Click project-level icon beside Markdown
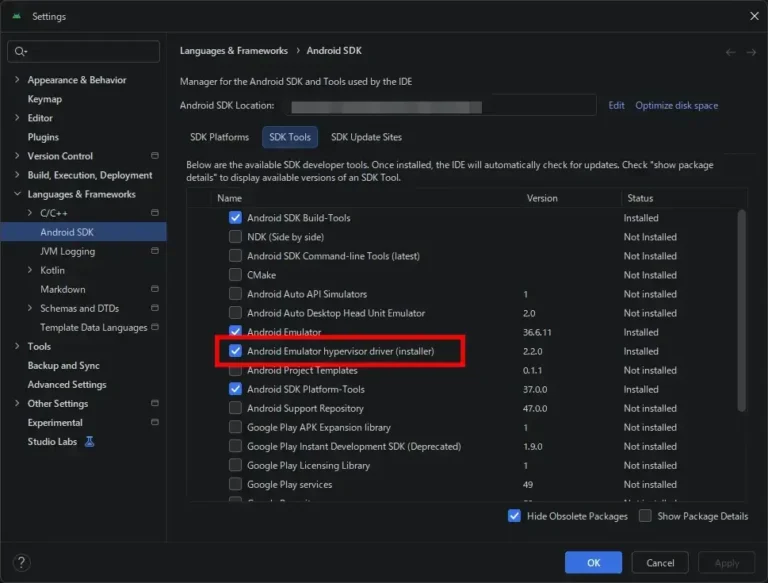Screen dimensions: 768x583 pos(155,289)
